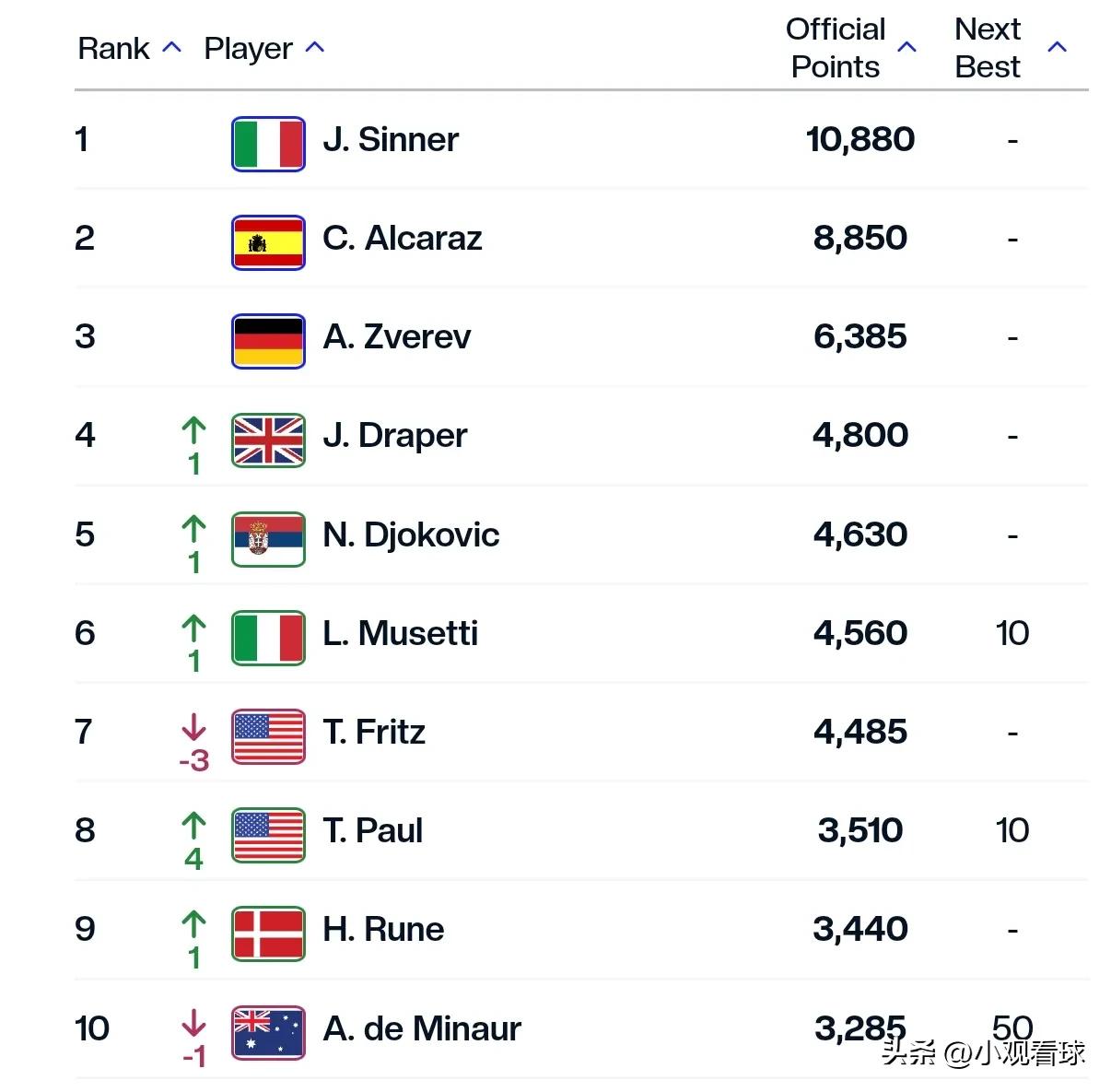Open T. Fritz's player profile
The height and width of the screenshot is (1092, 1111).
(374, 732)
